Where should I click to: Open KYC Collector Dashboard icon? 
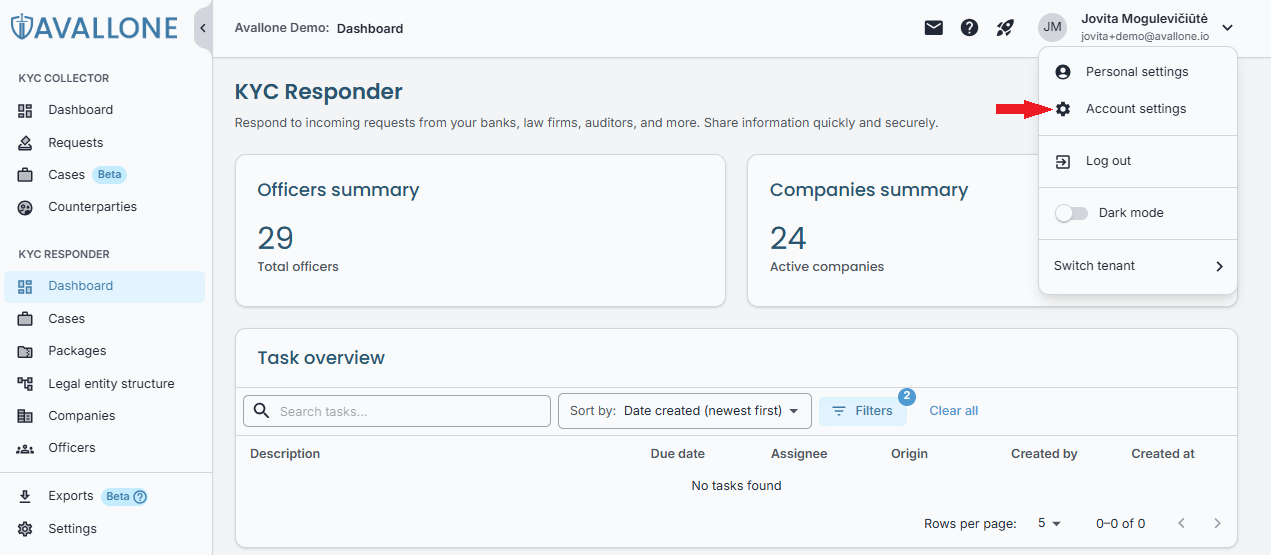[26, 110]
